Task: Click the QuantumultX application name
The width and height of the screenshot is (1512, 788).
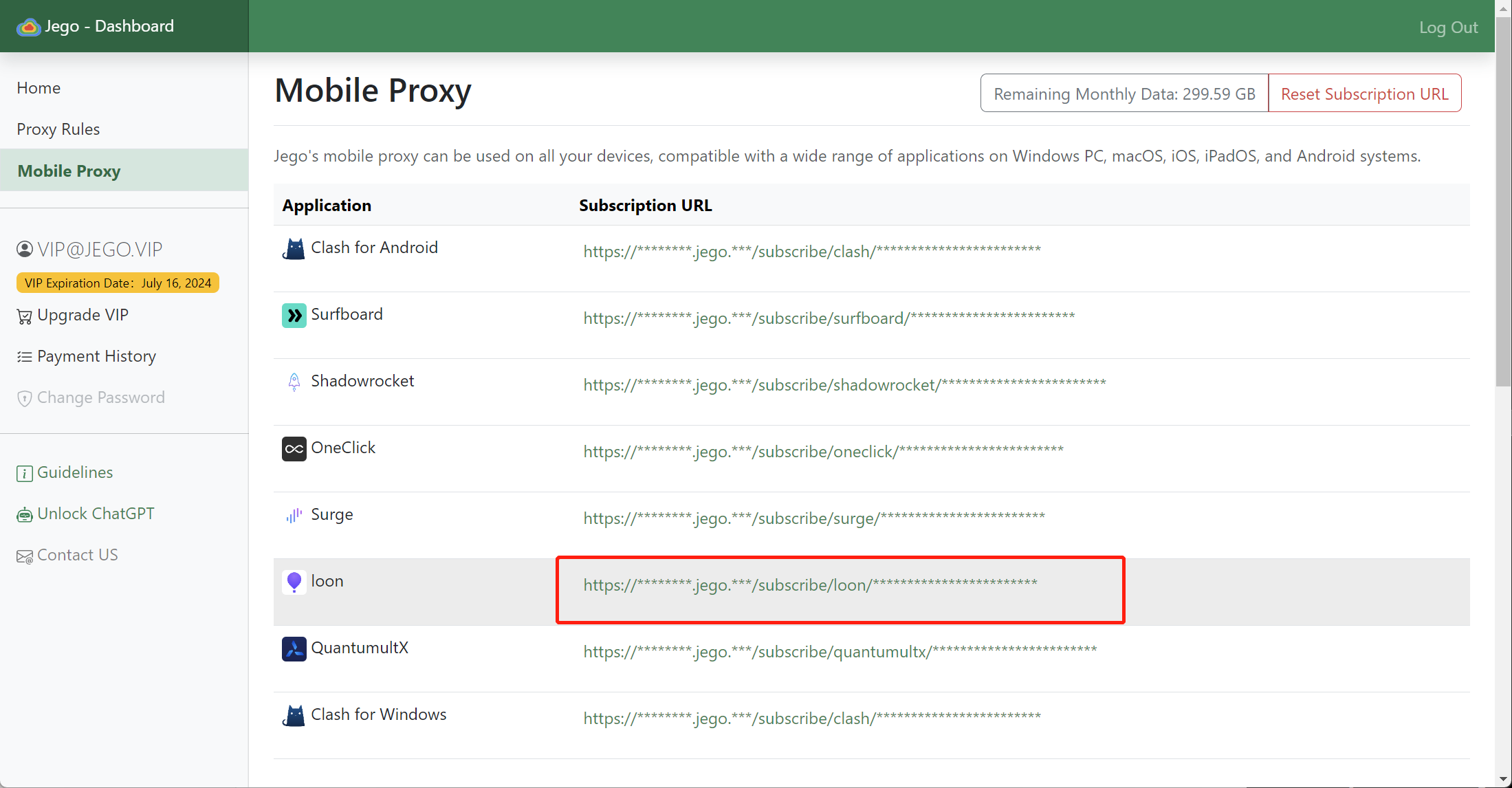Action: (360, 648)
